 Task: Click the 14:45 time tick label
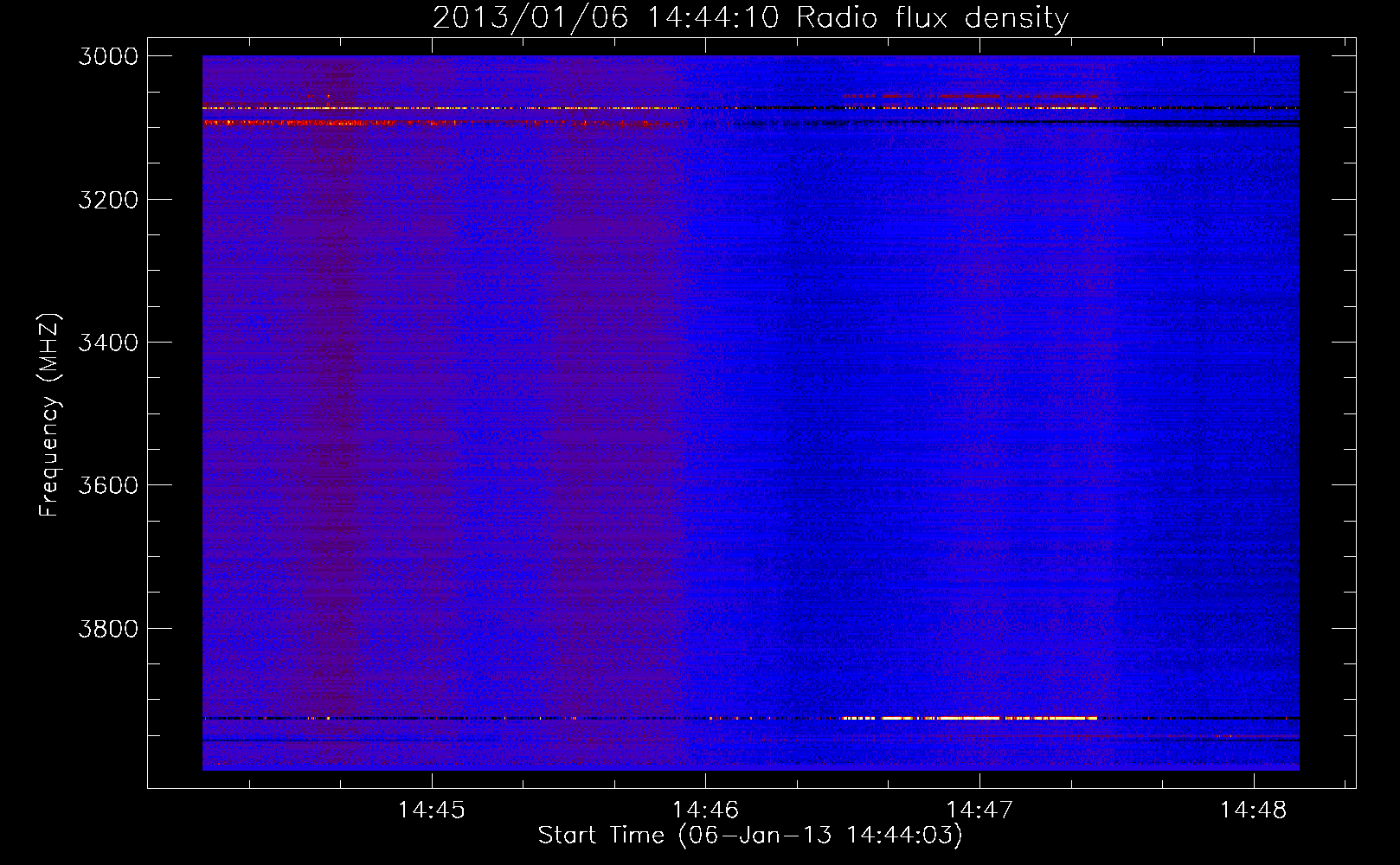431,810
